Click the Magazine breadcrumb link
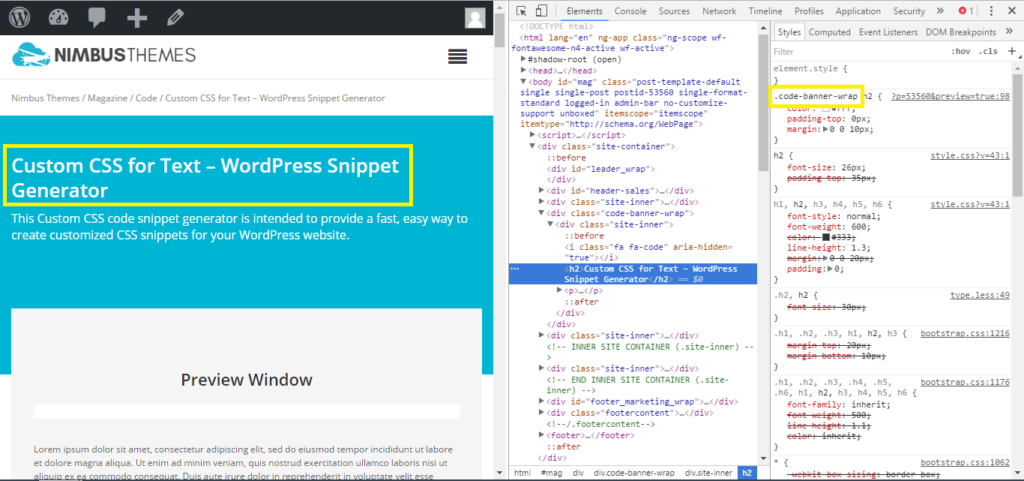 [x=108, y=98]
